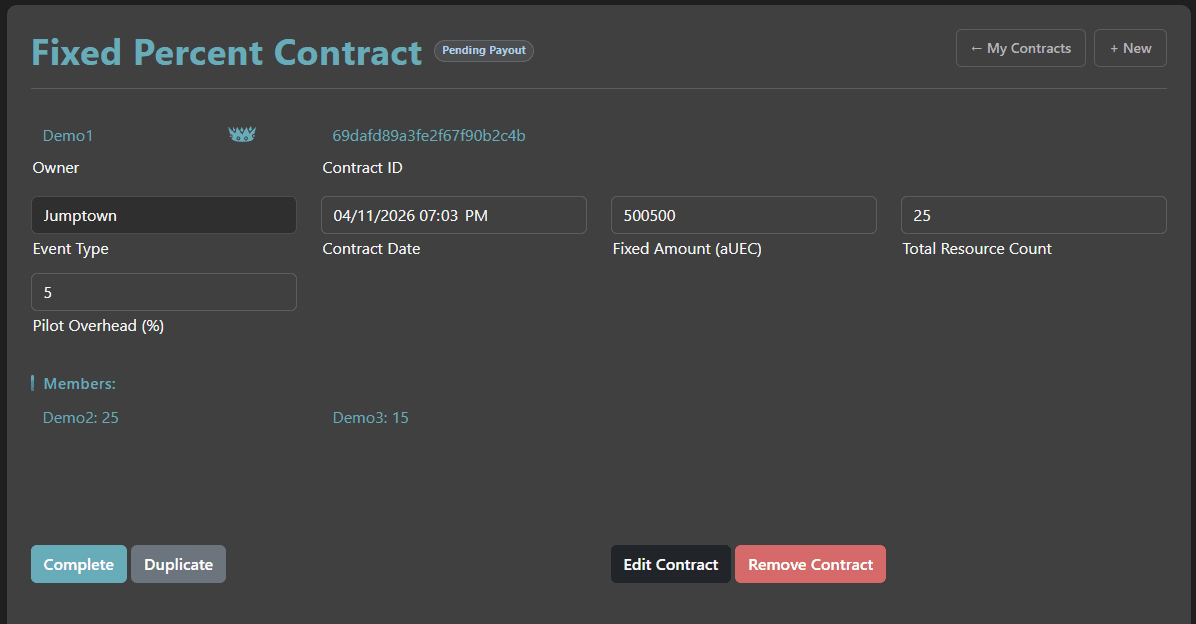Click the Fixed Percent Contract title
This screenshot has width=1196, height=624.
pyautogui.click(x=225, y=51)
